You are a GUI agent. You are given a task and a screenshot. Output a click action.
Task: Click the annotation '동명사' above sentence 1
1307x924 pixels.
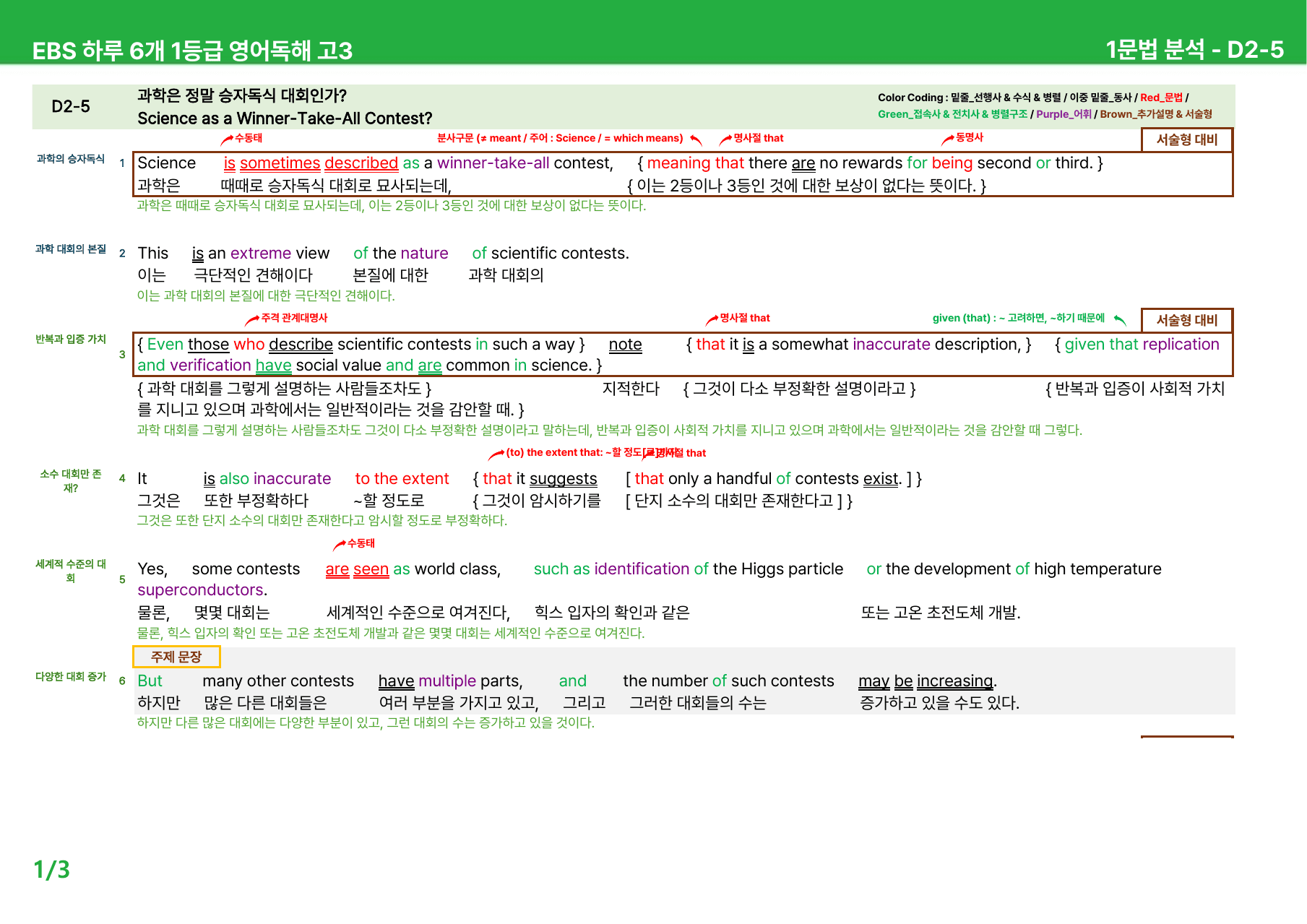[x=970, y=137]
